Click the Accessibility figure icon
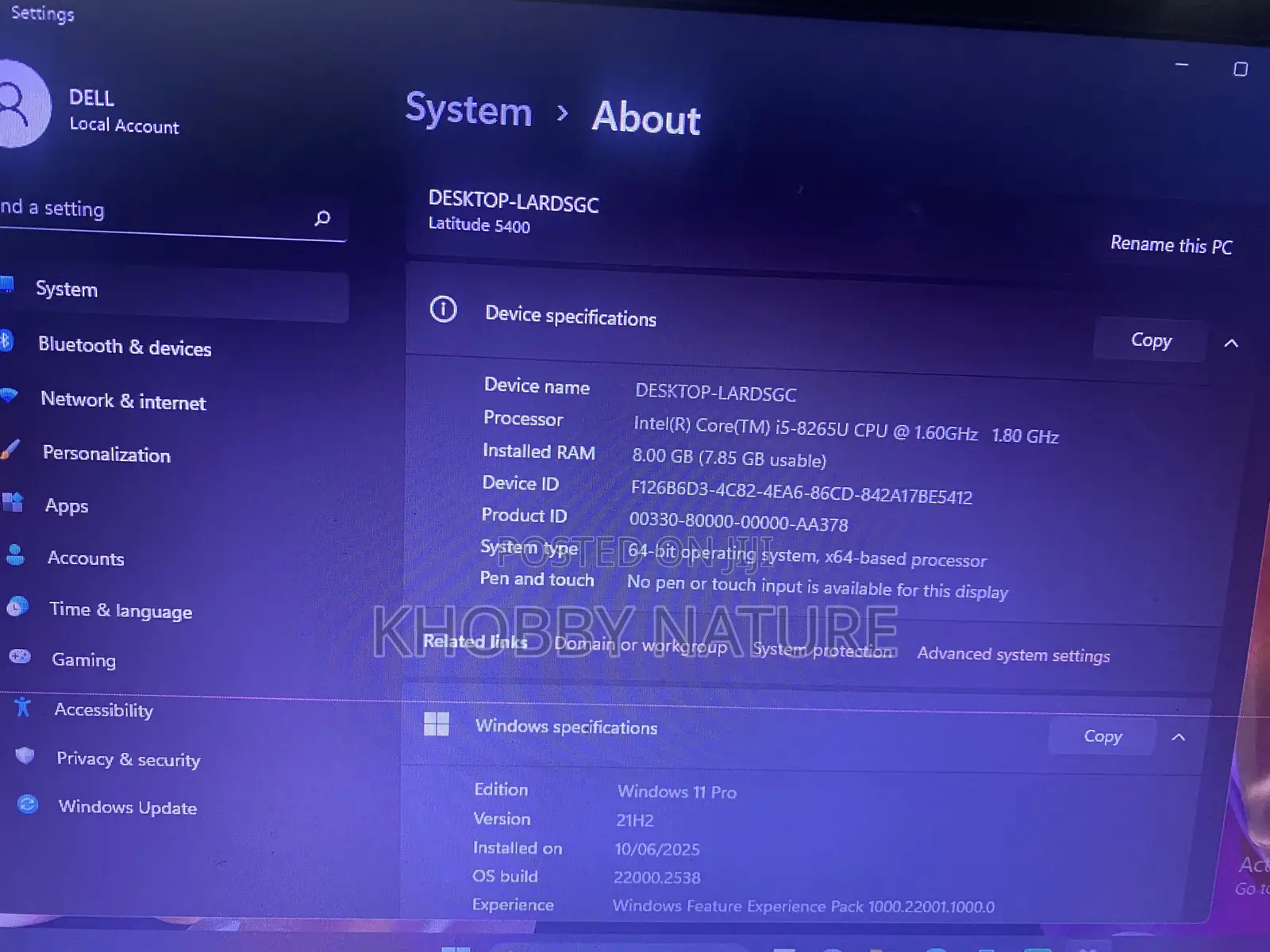Viewport: 1270px width, 952px height. (22, 706)
